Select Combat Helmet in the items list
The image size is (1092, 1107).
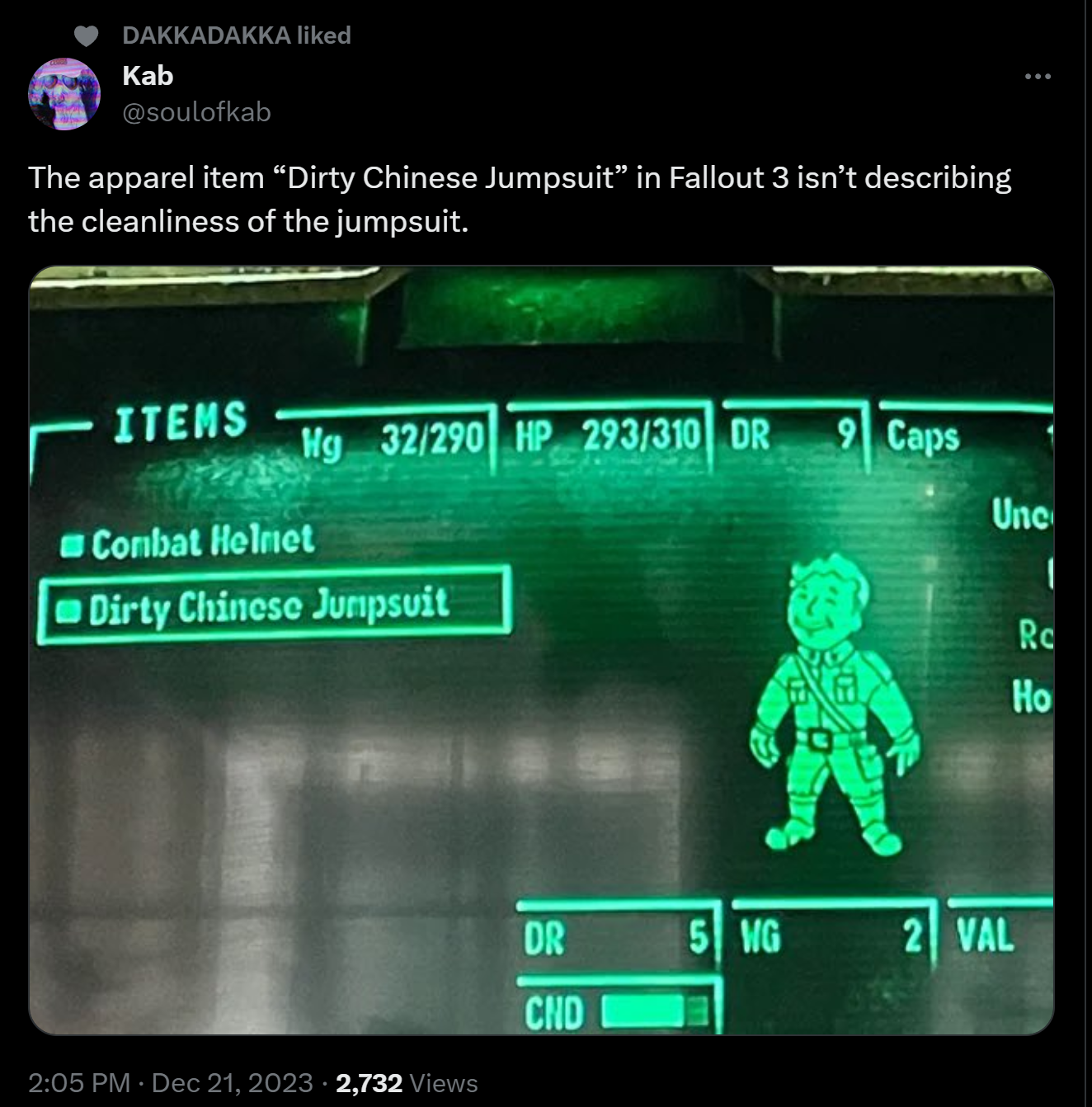pos(188,542)
